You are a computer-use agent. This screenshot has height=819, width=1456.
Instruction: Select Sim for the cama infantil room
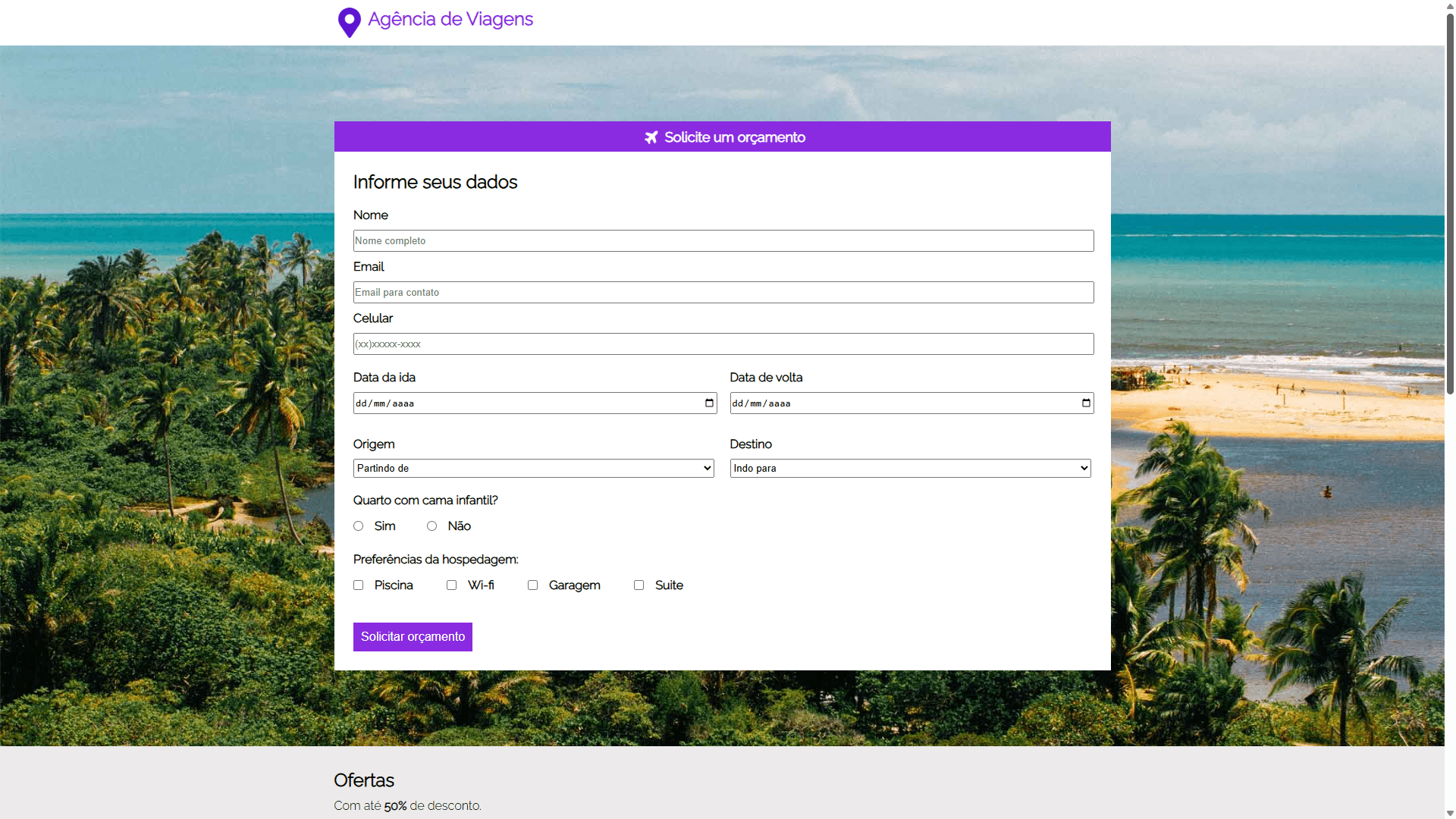359,526
